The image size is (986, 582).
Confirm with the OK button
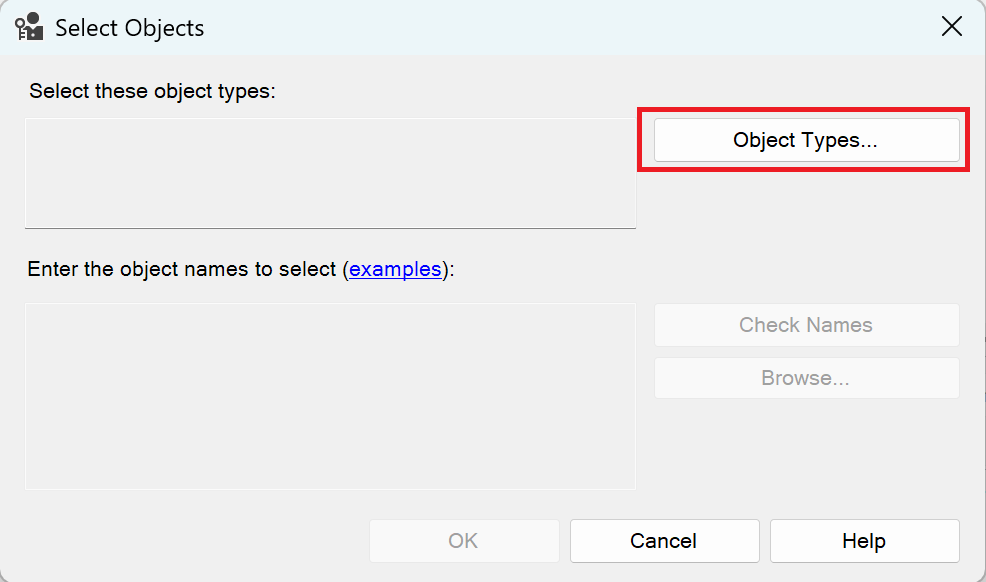tap(464, 541)
